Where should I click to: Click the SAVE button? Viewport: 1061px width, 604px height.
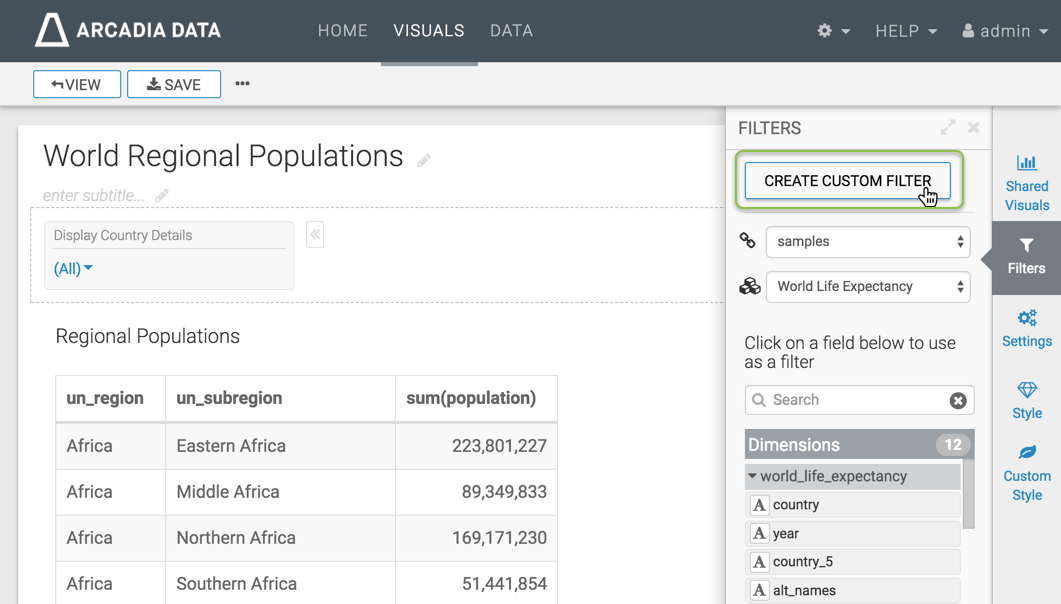point(174,85)
